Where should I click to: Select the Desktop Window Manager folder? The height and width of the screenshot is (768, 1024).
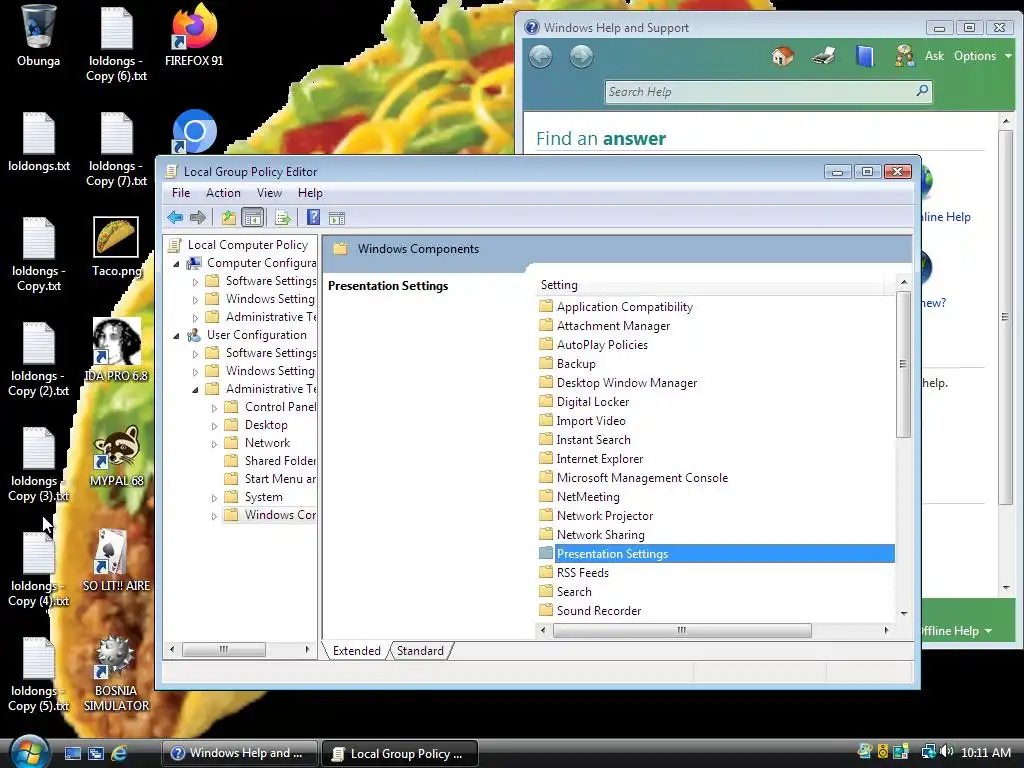[627, 383]
